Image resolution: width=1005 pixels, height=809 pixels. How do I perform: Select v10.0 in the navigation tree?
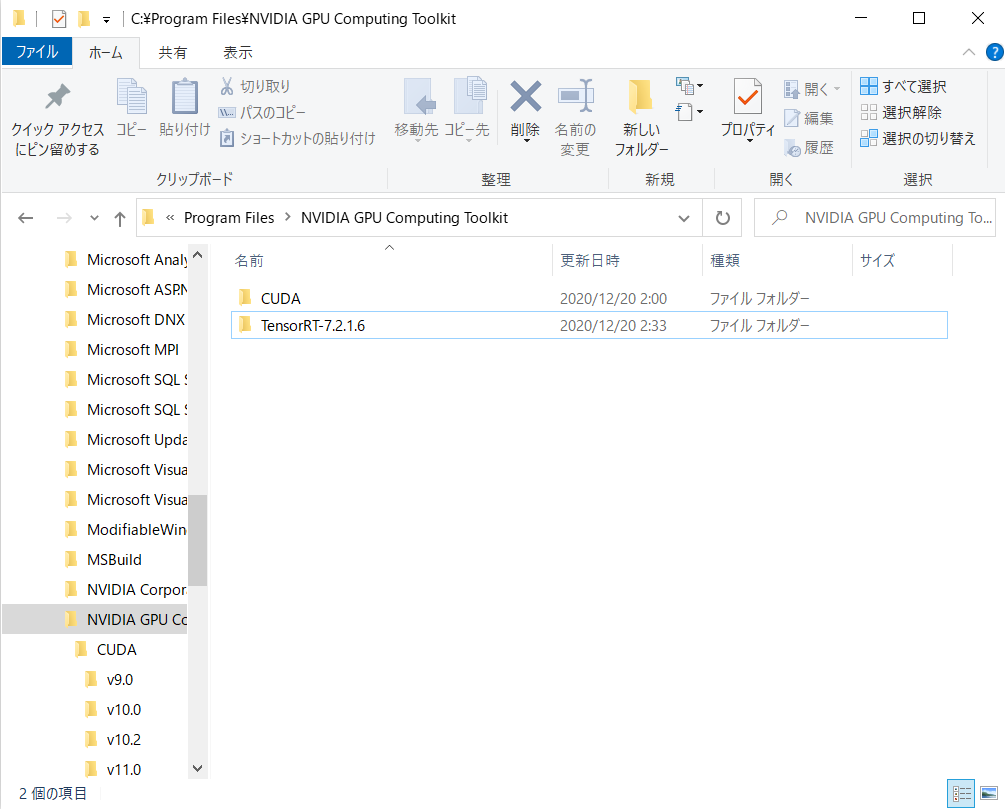(x=123, y=710)
